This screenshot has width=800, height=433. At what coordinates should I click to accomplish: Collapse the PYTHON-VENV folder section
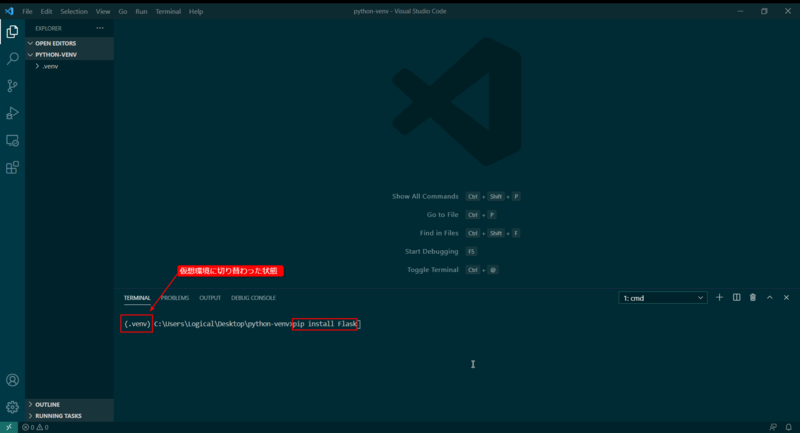tap(69, 55)
